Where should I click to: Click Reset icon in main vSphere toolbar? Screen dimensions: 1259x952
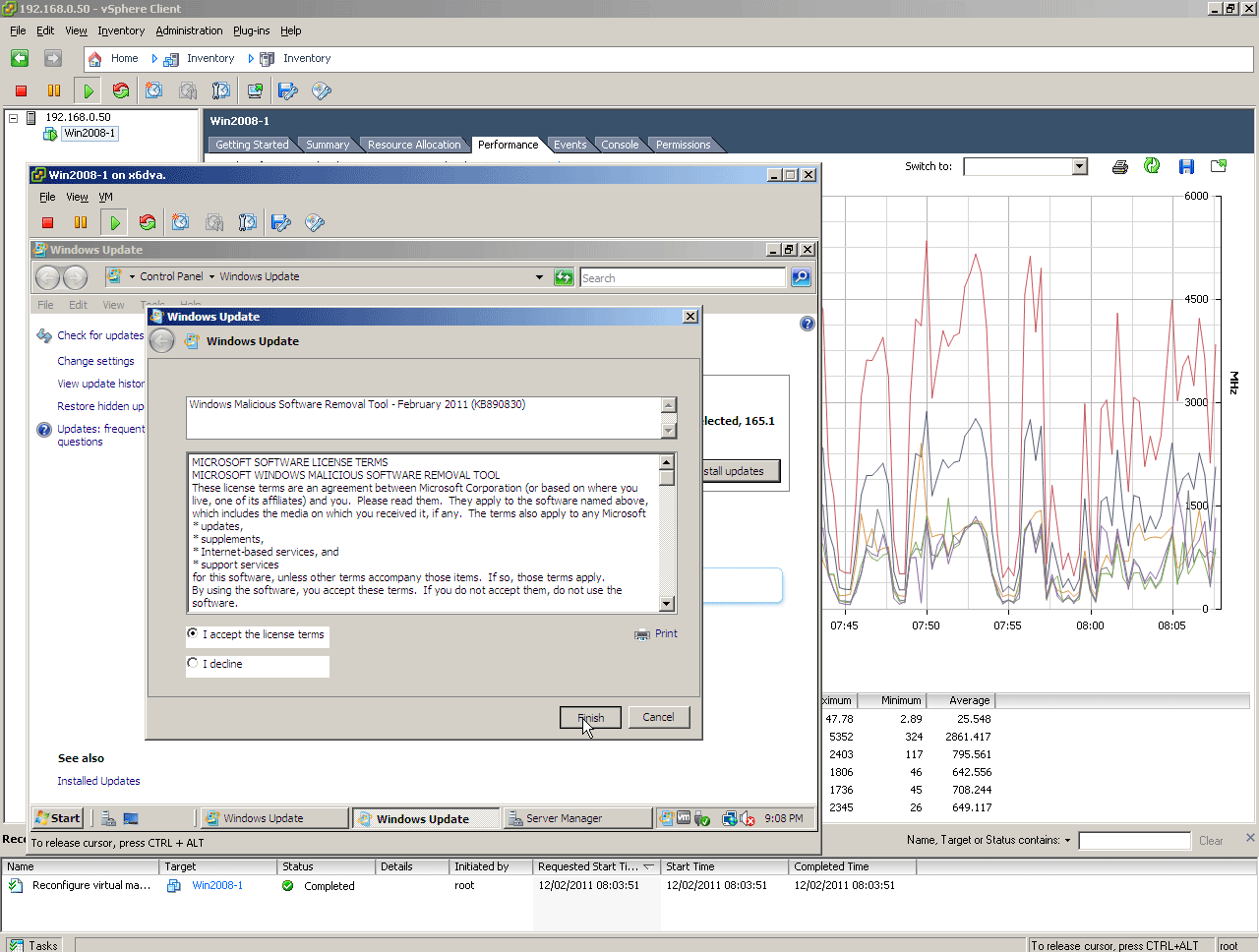[x=121, y=90]
